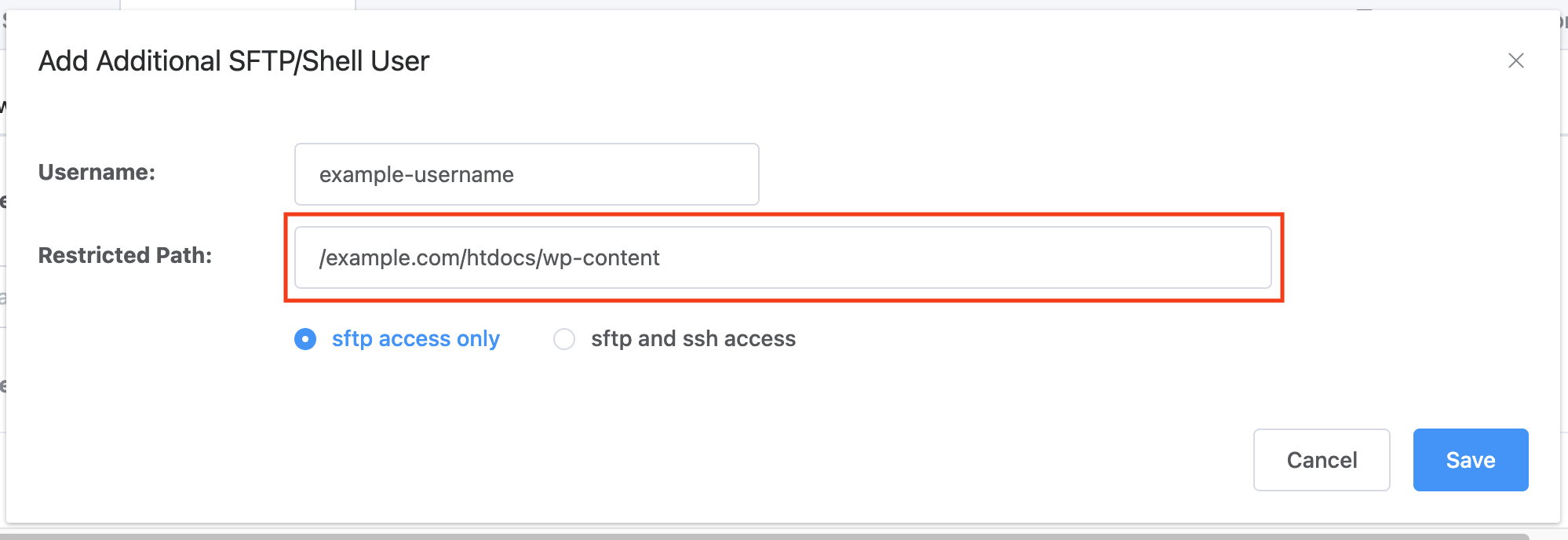This screenshot has height=540, width=1568.
Task: Click the Save button
Action: tap(1470, 460)
